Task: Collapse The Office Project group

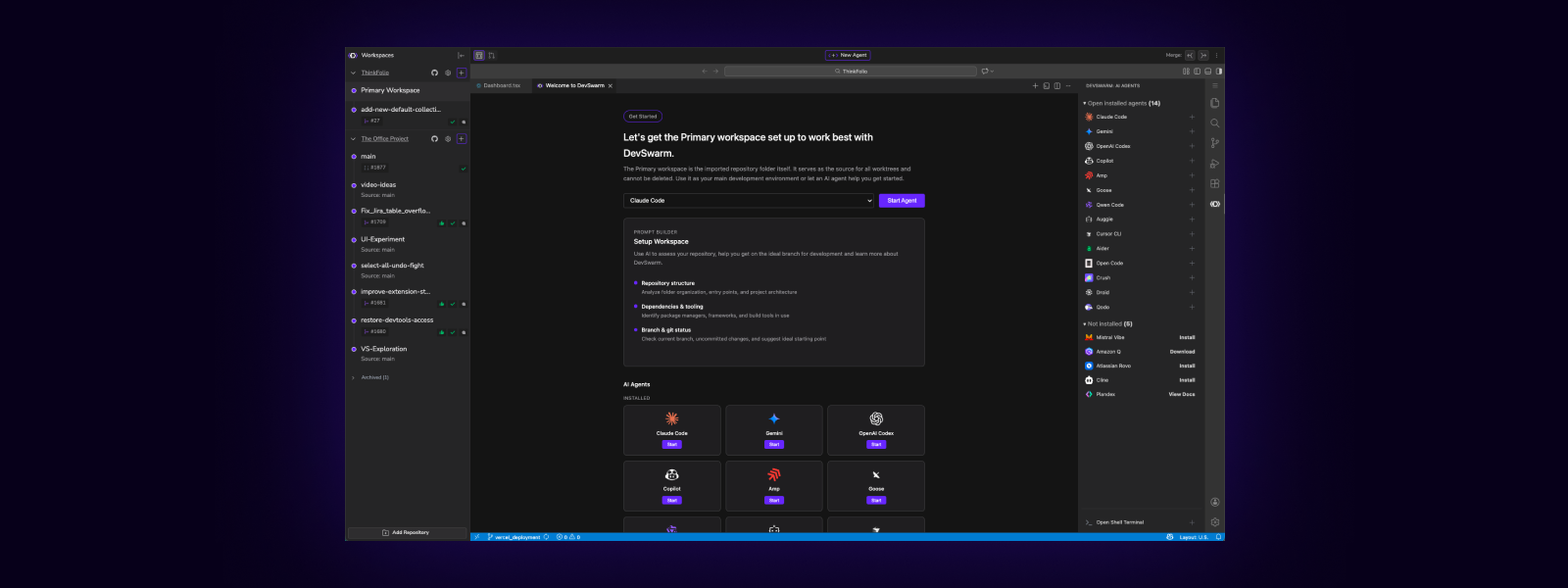Action: (x=353, y=138)
